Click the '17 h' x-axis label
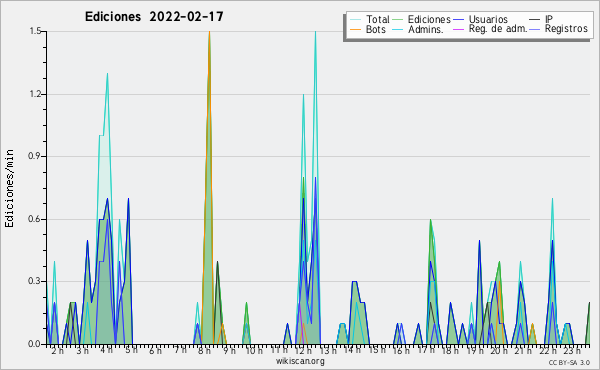The image size is (600, 370). pyautogui.click(x=426, y=350)
